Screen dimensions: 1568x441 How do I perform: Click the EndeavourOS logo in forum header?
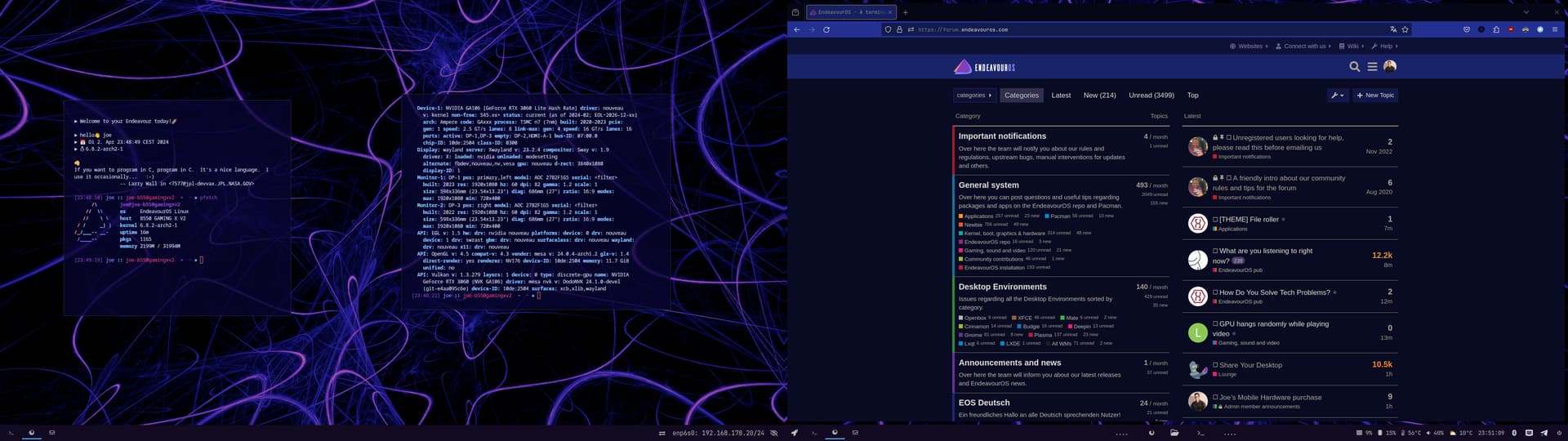[x=984, y=67]
